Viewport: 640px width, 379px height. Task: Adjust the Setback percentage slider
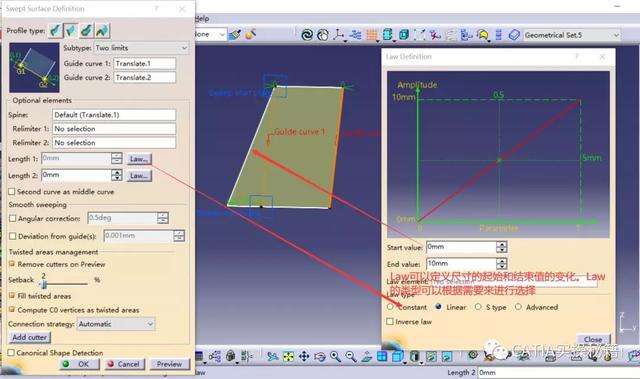pos(44,284)
